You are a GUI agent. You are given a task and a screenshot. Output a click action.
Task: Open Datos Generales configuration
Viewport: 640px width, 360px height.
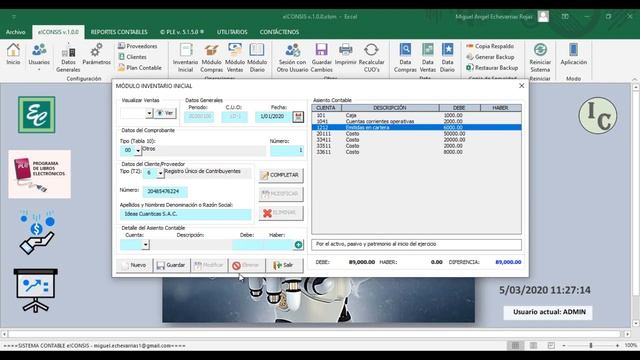[68, 58]
